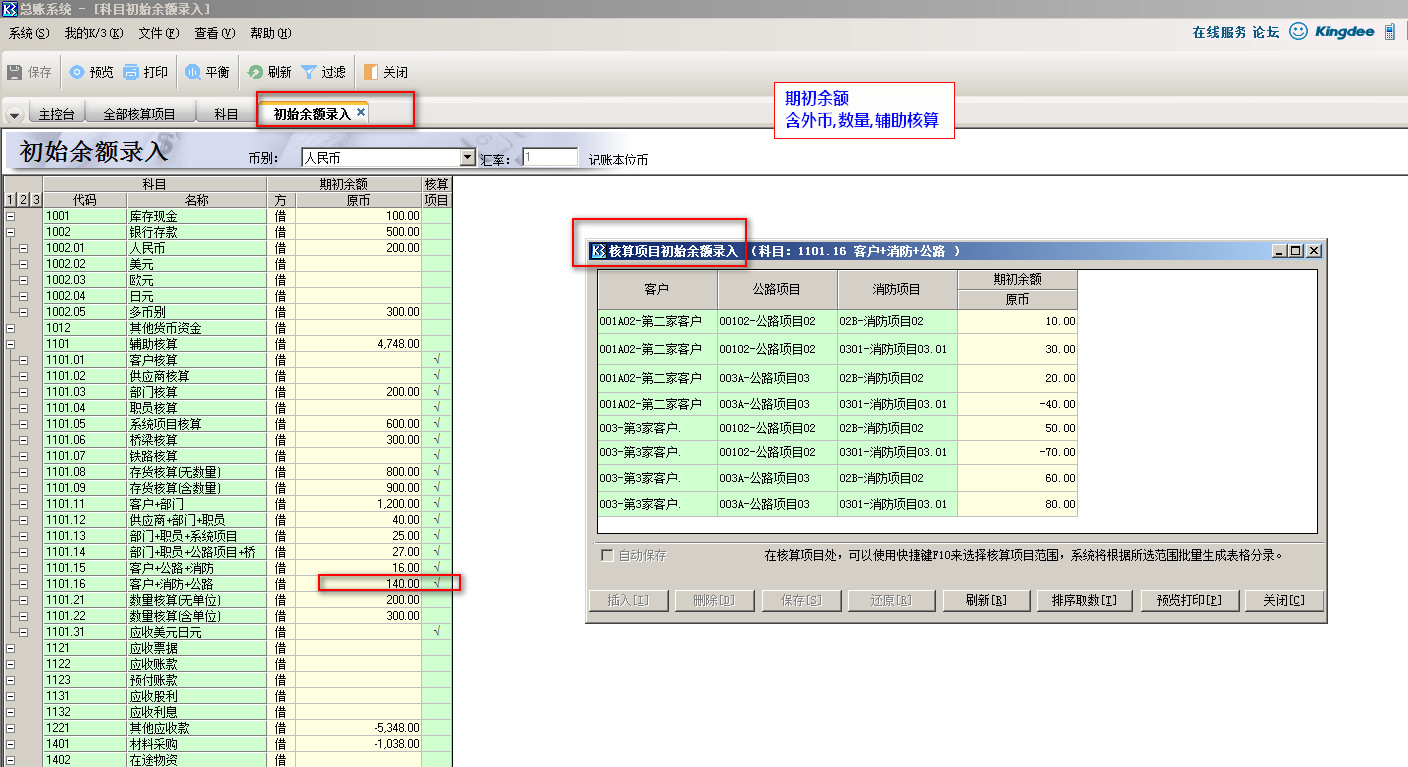Show outline level 2 of account tree
Viewport: 1408px width, 767px height.
(23, 200)
